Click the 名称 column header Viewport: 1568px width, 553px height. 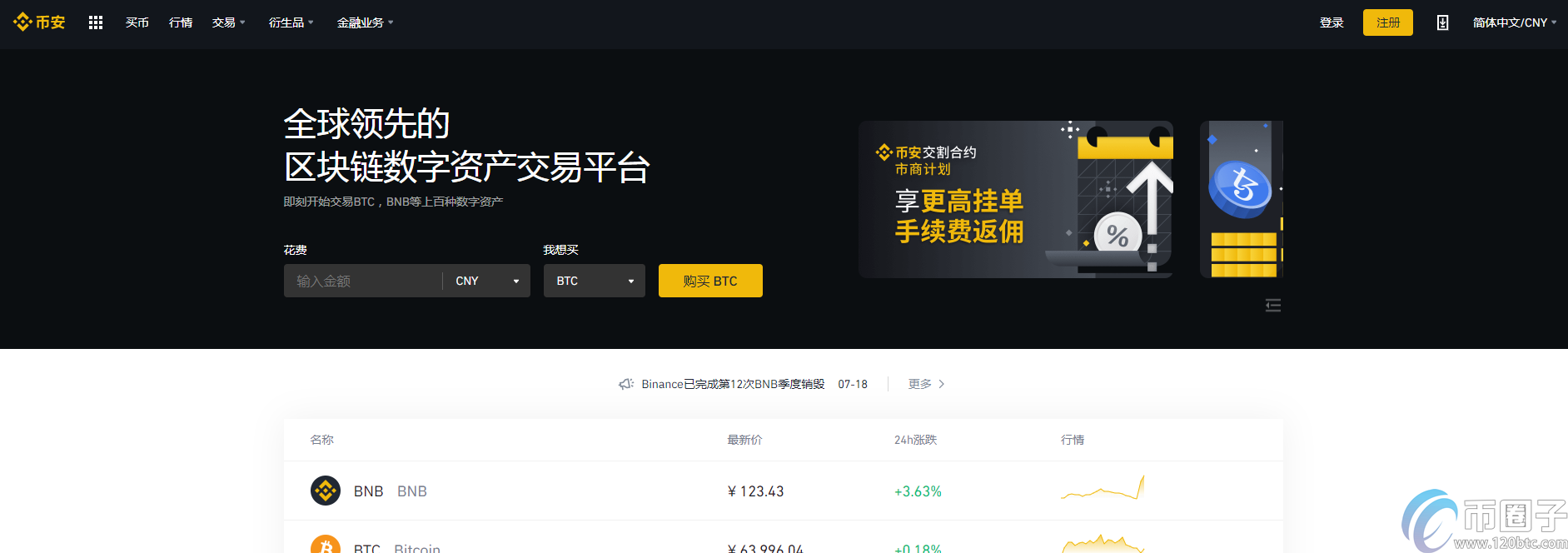click(322, 440)
